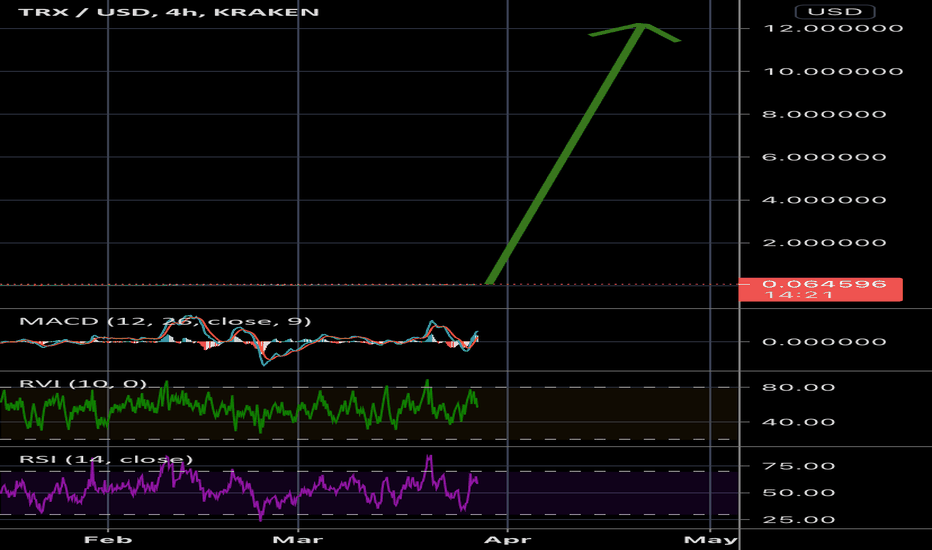The width and height of the screenshot is (932, 550).
Task: Click the RSI 50.00 axis value
Action: point(799,493)
